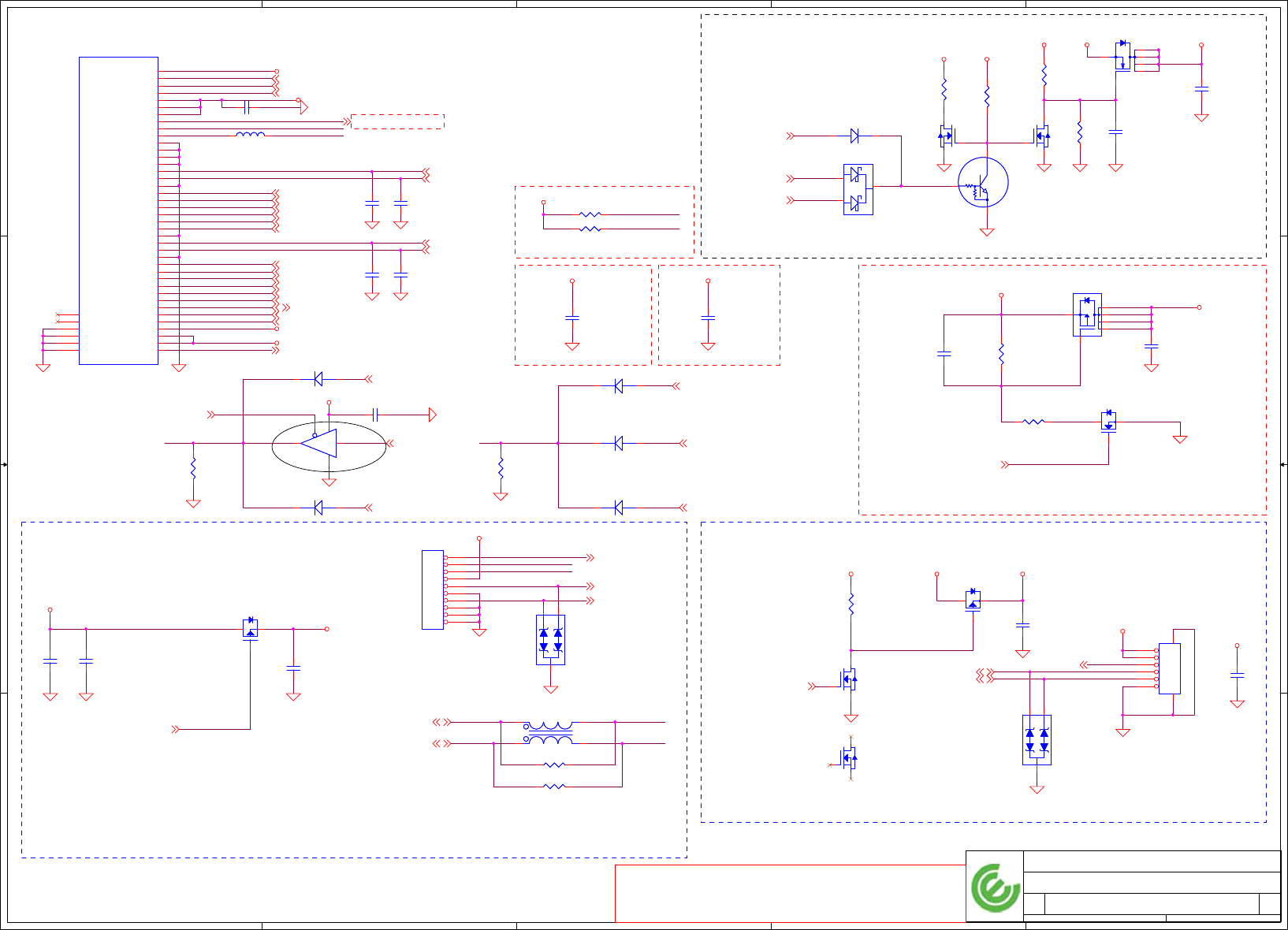Select the inductor coil wired to the large IC

251,135
